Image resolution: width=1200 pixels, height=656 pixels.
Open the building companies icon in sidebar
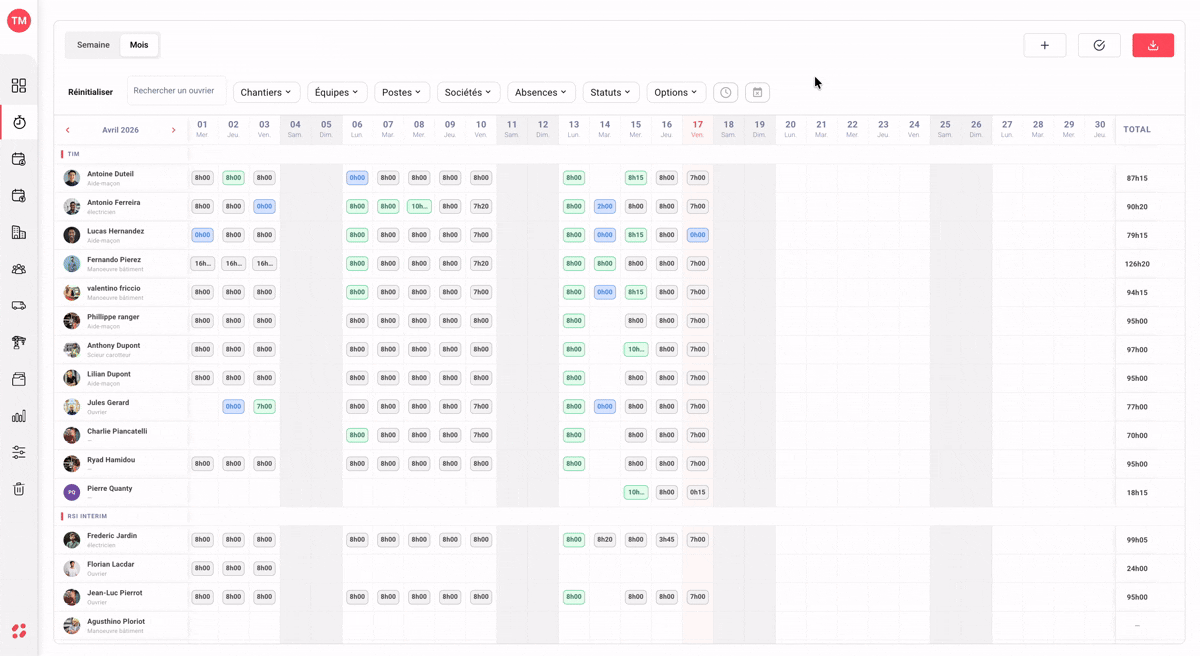click(19, 232)
